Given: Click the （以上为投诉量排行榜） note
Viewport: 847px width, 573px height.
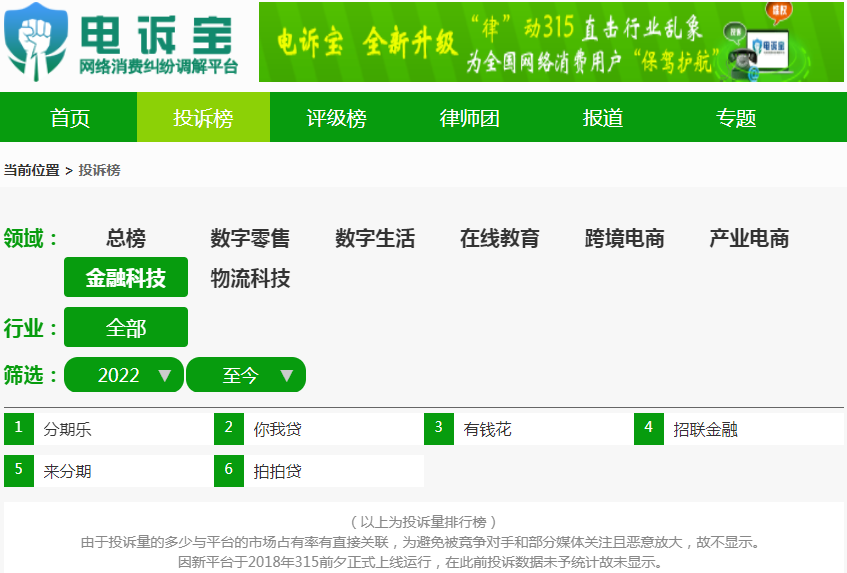Looking at the screenshot, I should click(423, 522).
